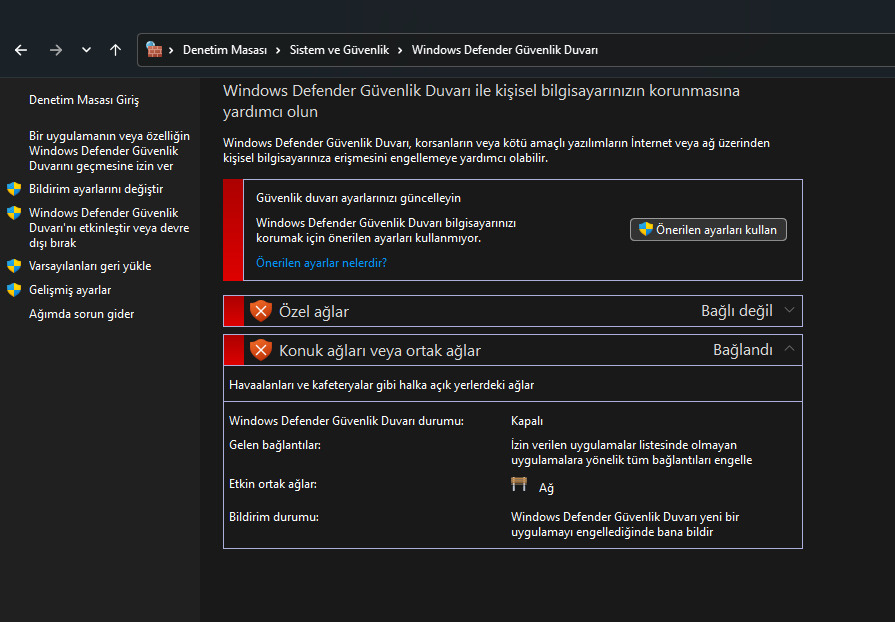
Task: Click the firewall brick wall icon in address bar
Action: pos(154,50)
